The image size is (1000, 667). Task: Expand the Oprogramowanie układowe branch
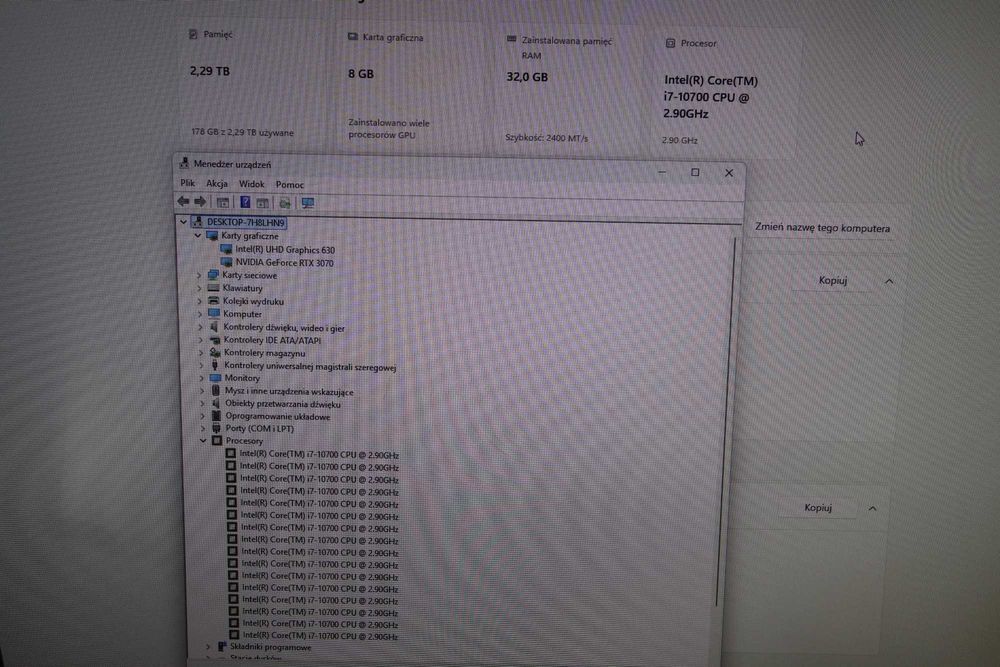click(x=203, y=416)
